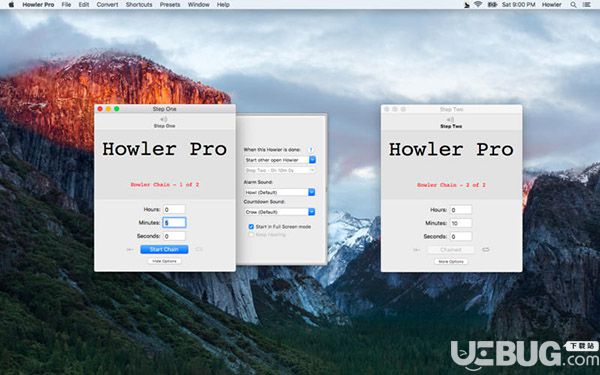Open the Edit menu
Image resolution: width=600 pixels, height=375 pixels.
(x=84, y=5)
